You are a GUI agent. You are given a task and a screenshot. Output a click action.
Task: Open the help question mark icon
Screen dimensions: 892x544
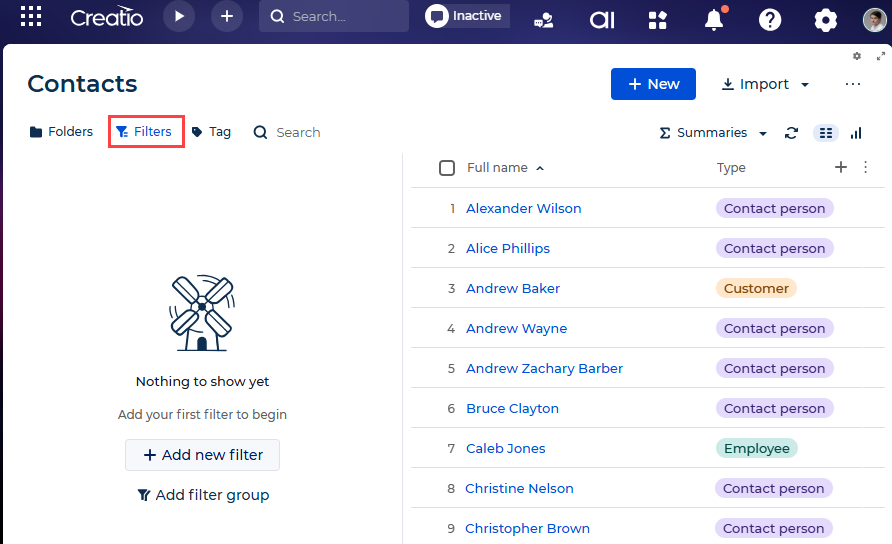pyautogui.click(x=770, y=20)
